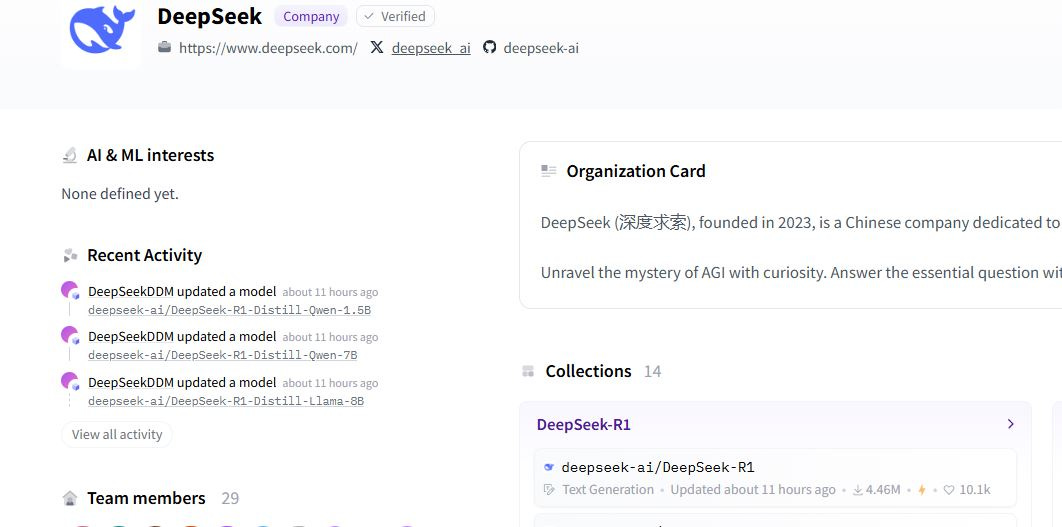
Task: Click the 4.46M downloads count
Action: click(x=883, y=490)
